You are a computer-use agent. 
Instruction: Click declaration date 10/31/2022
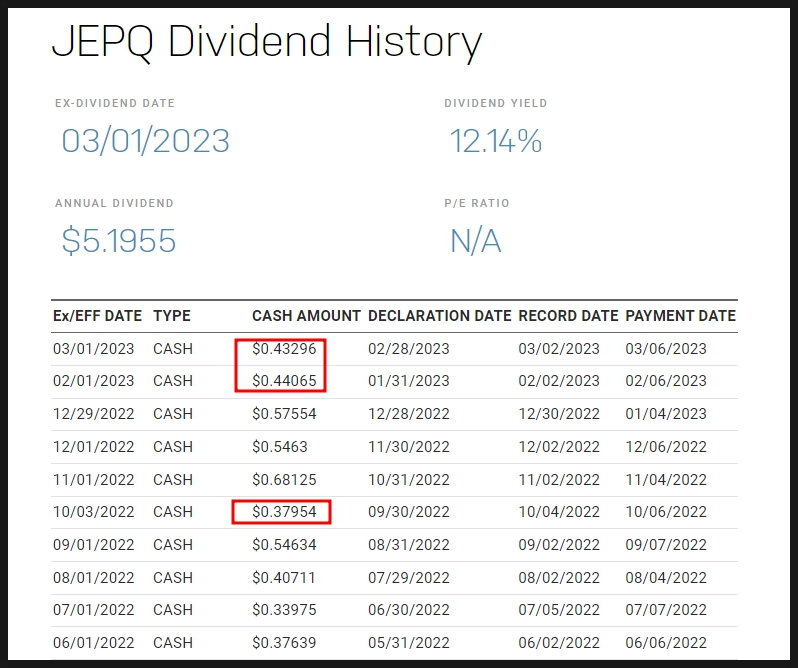[409, 480]
